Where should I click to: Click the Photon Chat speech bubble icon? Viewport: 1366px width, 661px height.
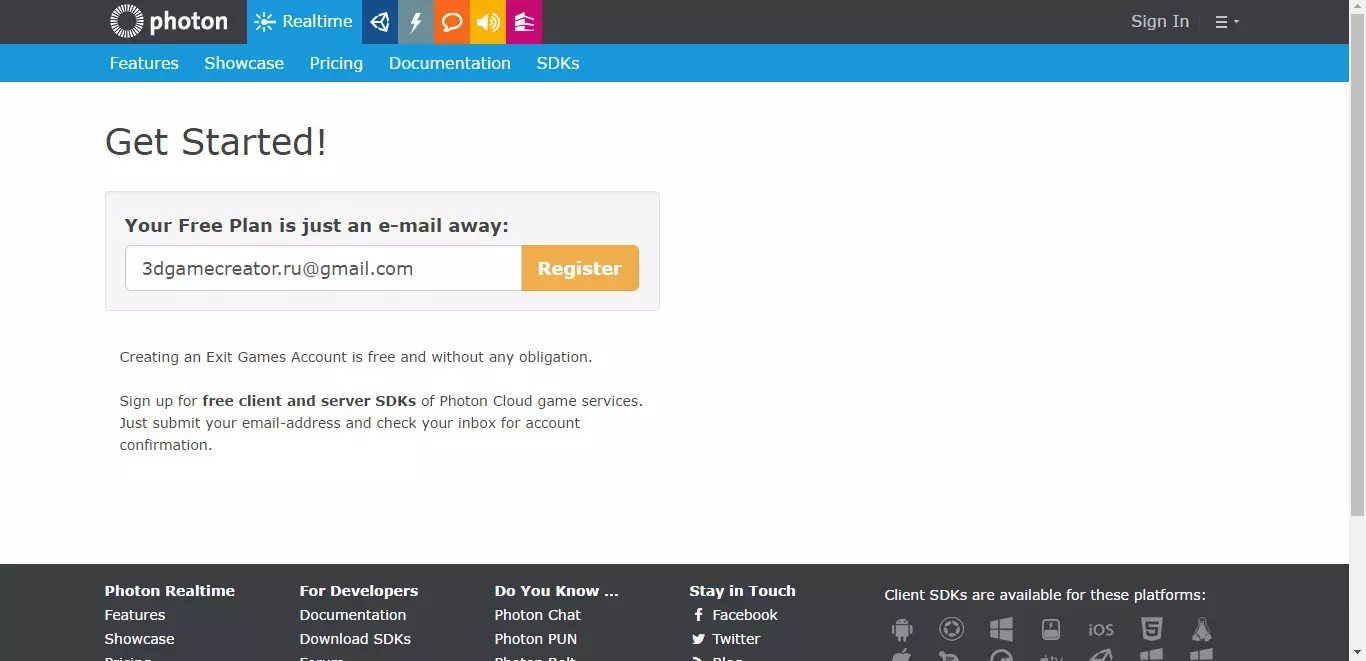(451, 21)
